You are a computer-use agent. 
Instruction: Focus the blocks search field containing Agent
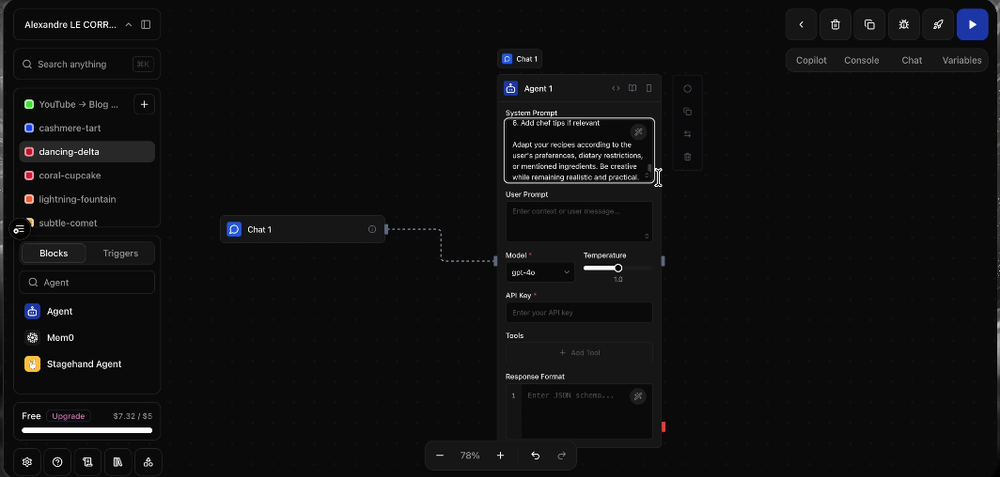tap(87, 283)
